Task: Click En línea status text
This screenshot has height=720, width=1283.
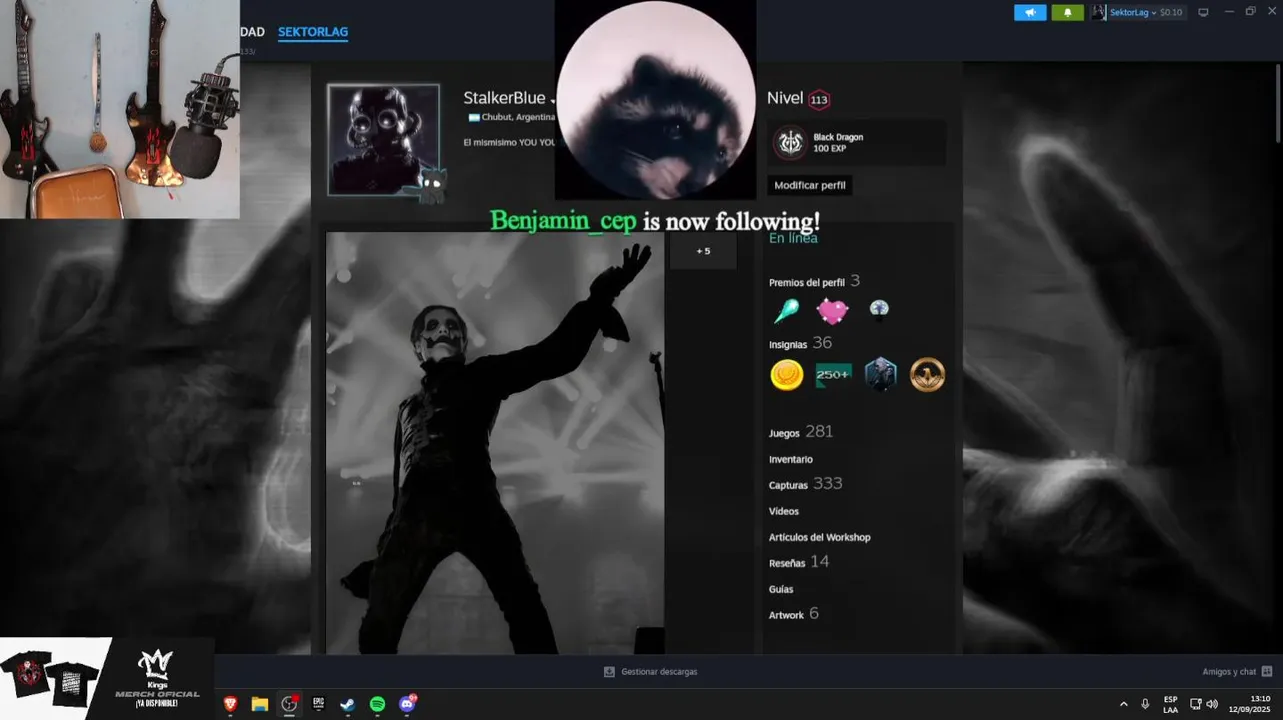Action: coord(793,238)
